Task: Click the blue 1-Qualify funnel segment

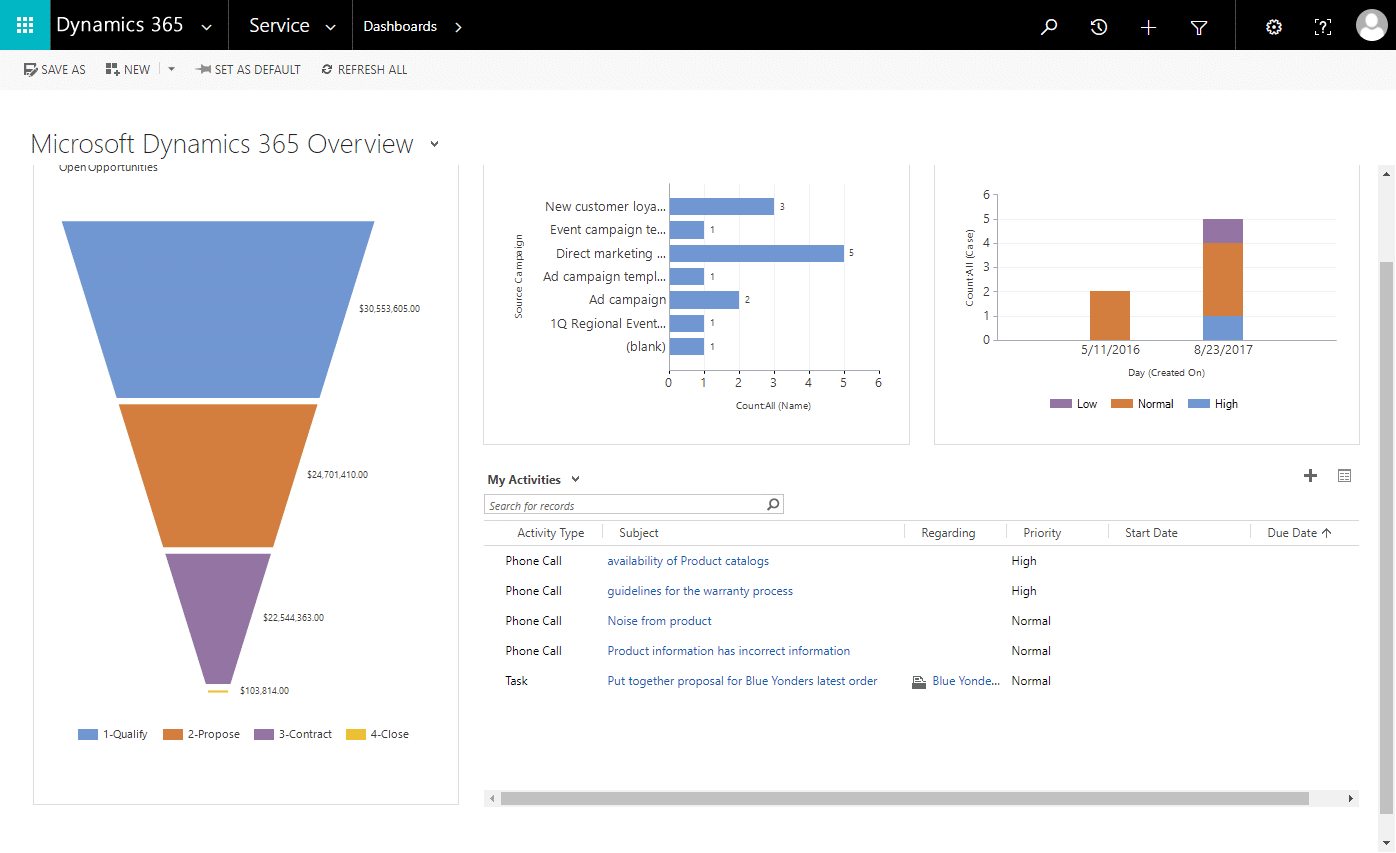Action: click(x=218, y=310)
